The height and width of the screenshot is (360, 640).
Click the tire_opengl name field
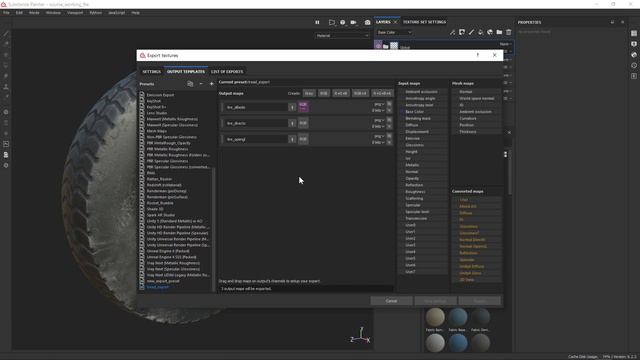(x=256, y=139)
